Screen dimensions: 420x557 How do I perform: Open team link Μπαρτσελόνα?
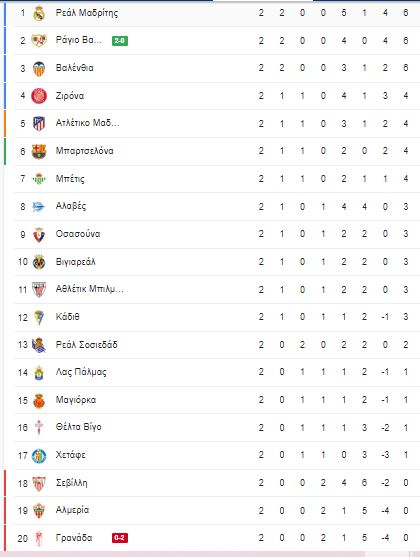tap(85, 151)
